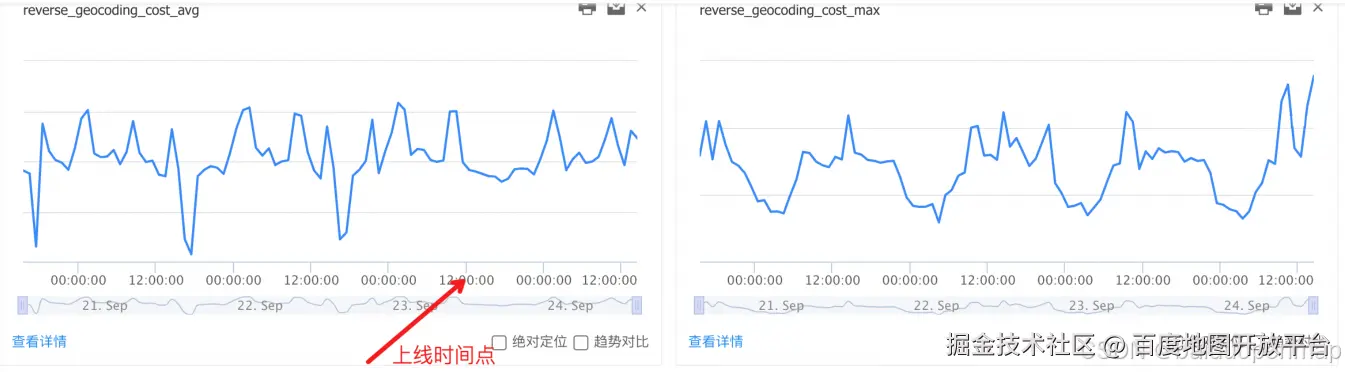Image resolution: width=1345 pixels, height=372 pixels.
Task: Enable the 趋势对比 checkbox
Action: 580,342
